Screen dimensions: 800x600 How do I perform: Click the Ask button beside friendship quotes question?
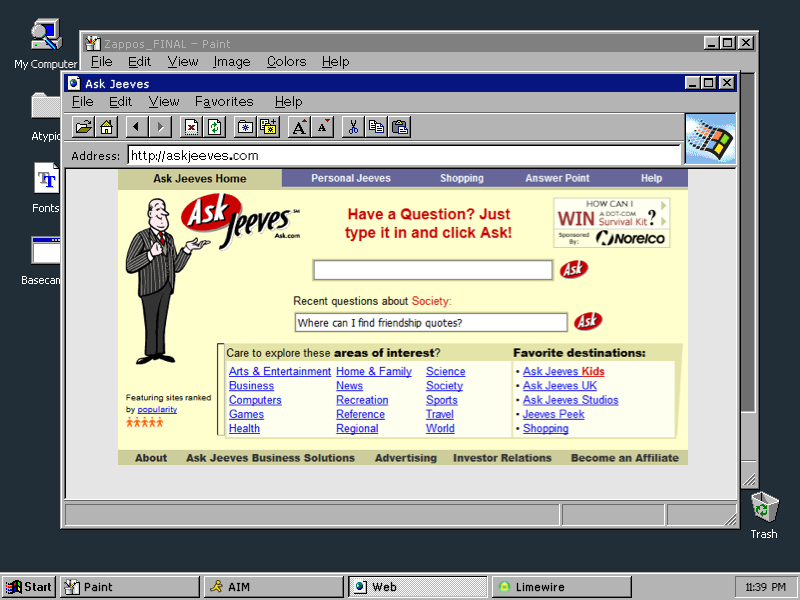click(x=588, y=321)
